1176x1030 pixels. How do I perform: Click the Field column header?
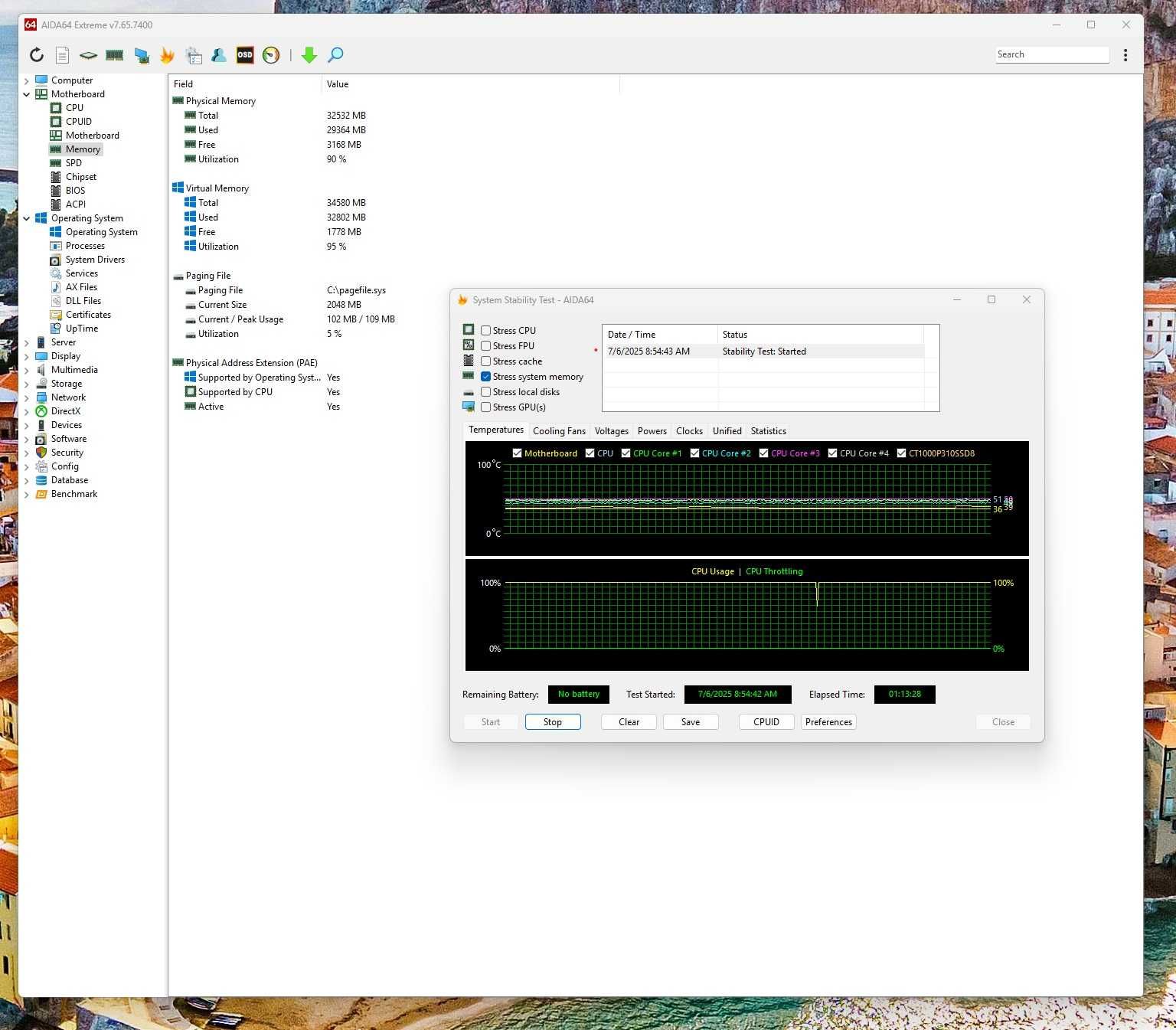[x=245, y=84]
